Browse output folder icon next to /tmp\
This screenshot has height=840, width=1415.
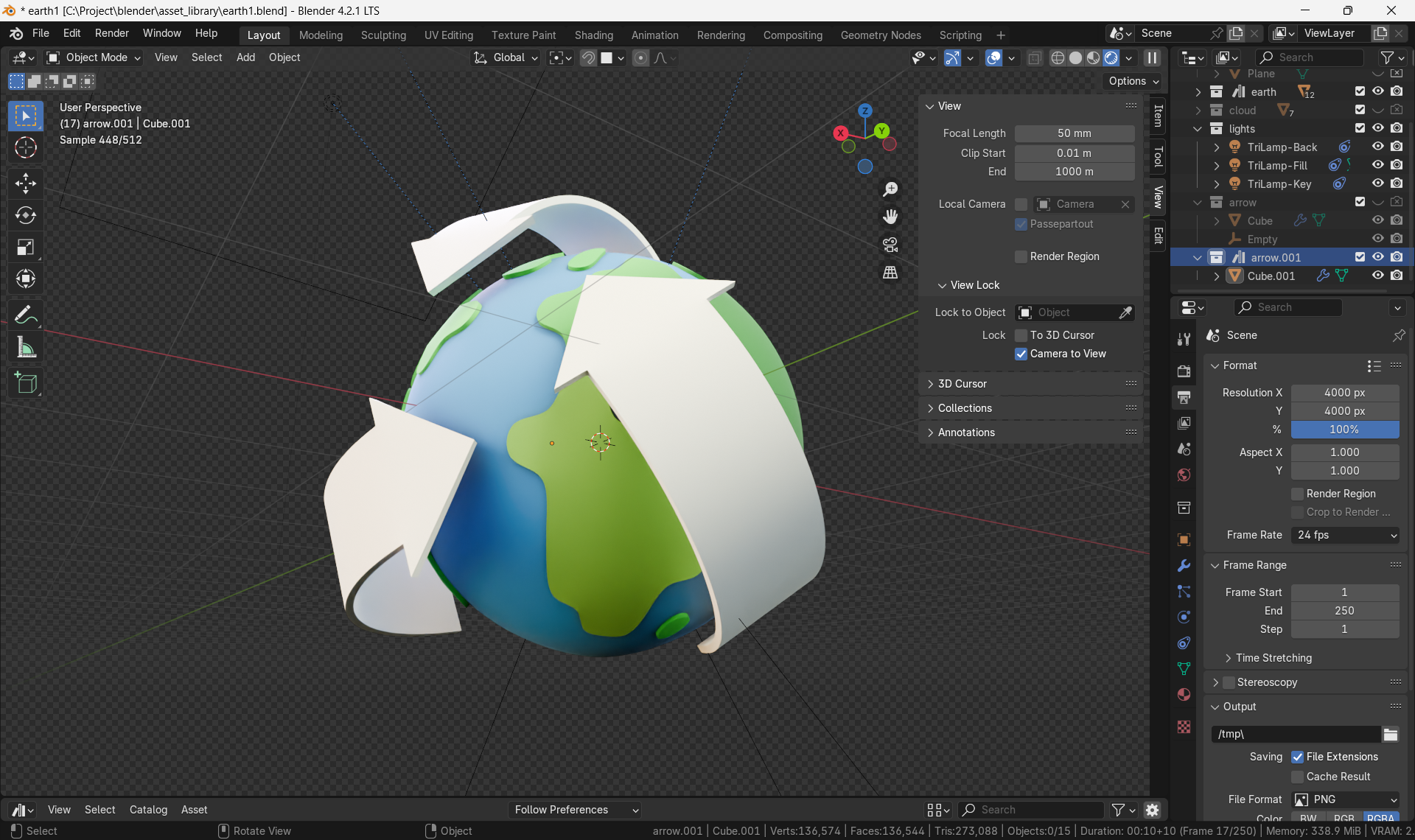1391,734
